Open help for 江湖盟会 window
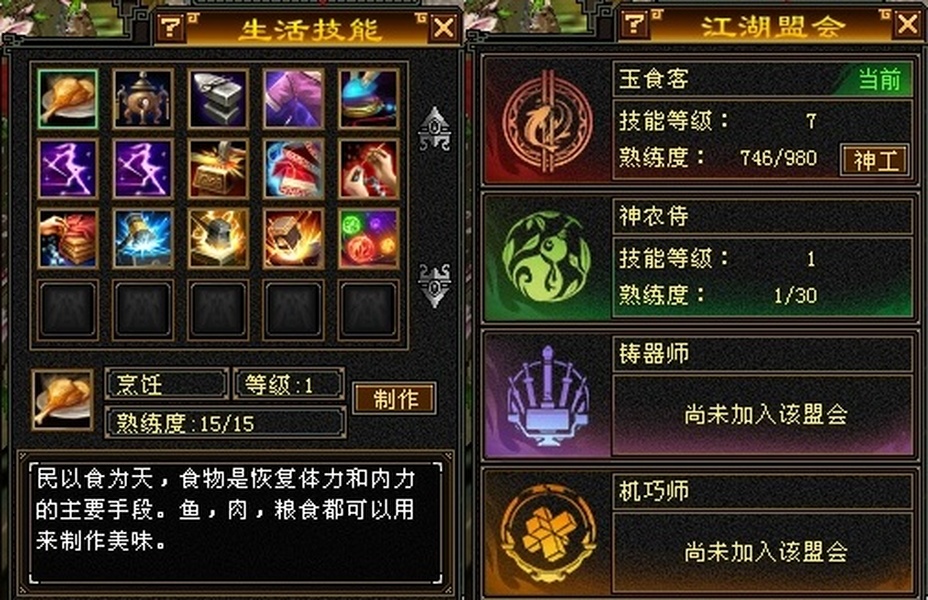The height and width of the screenshot is (600, 928). pyautogui.click(x=635, y=24)
